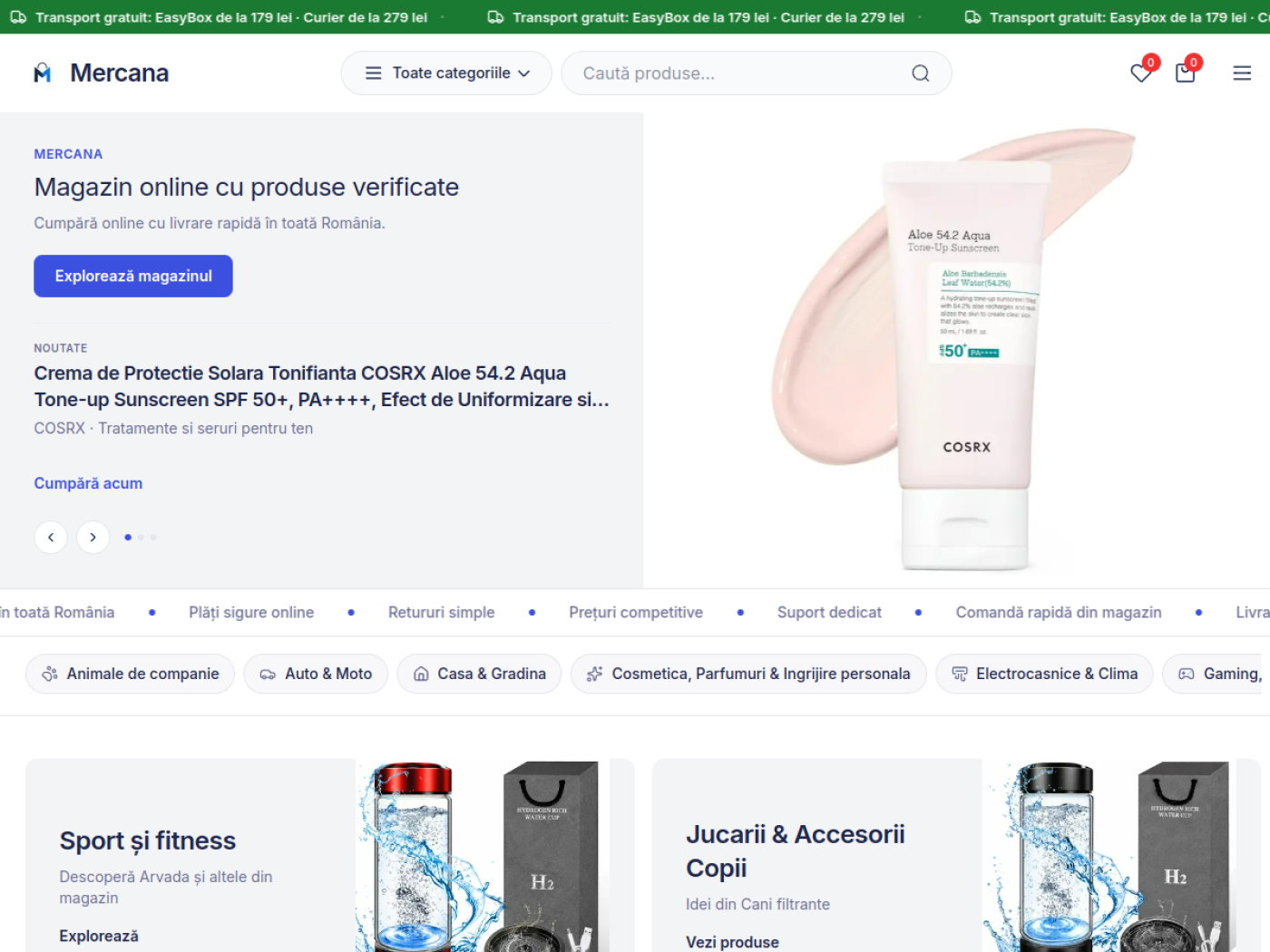Open the shopping bag cart icon
The image size is (1270, 952).
[x=1185, y=73]
